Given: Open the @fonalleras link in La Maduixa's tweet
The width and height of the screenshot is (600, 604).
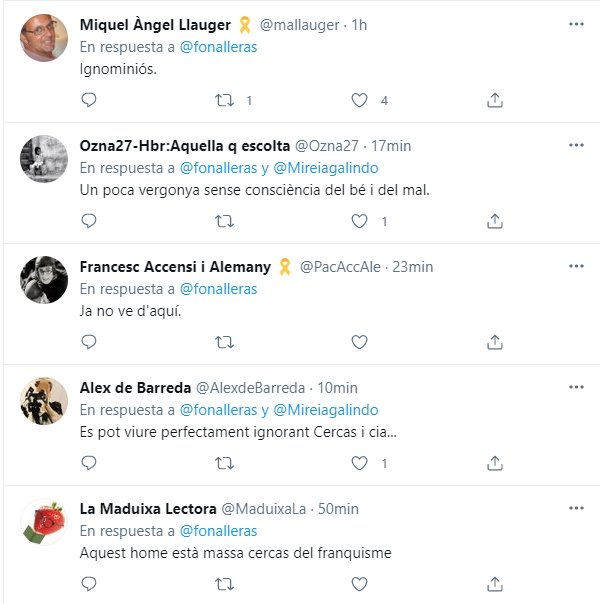Looking at the screenshot, I should tap(218, 531).
